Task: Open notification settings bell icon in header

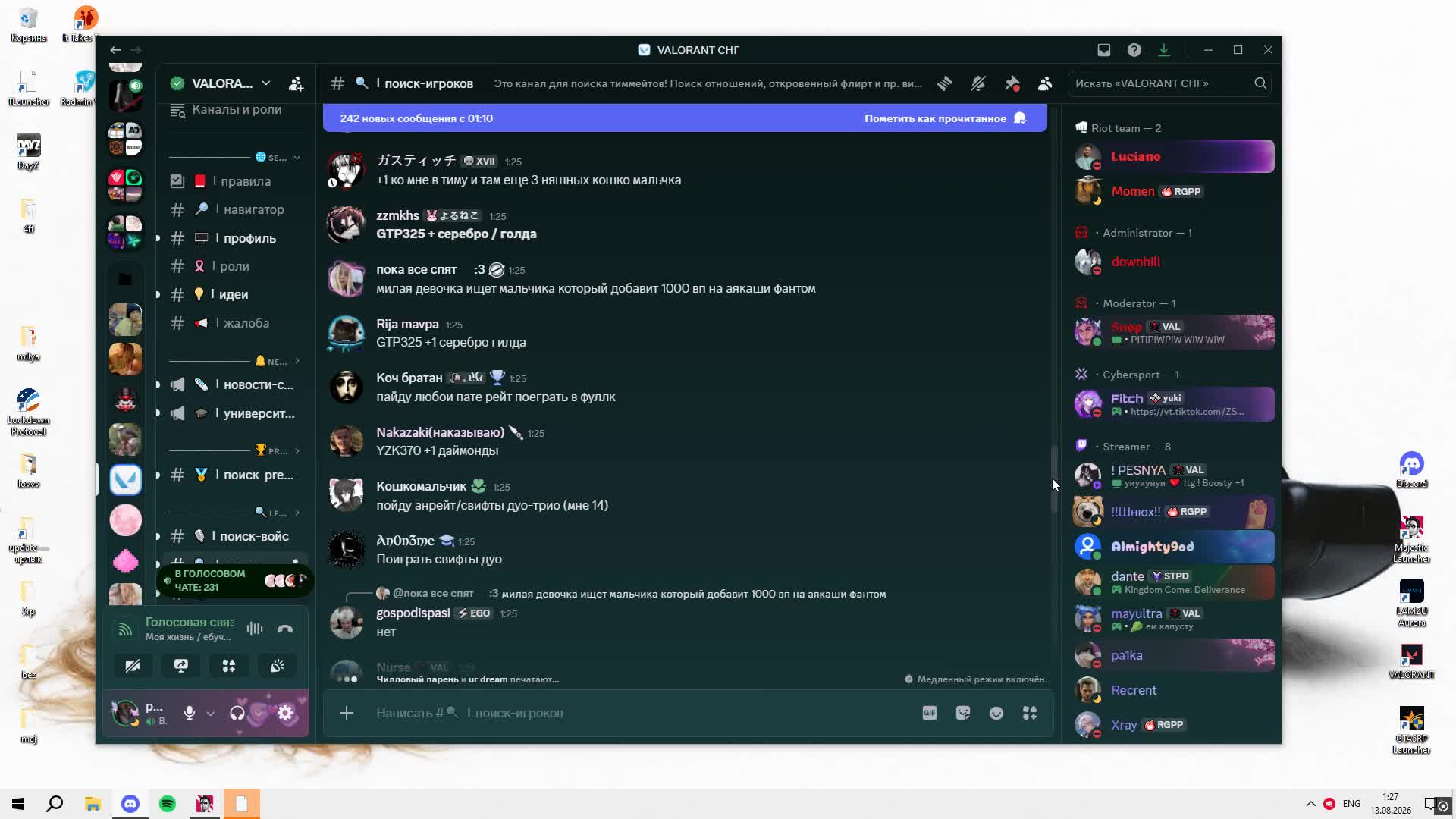Action: [978, 83]
